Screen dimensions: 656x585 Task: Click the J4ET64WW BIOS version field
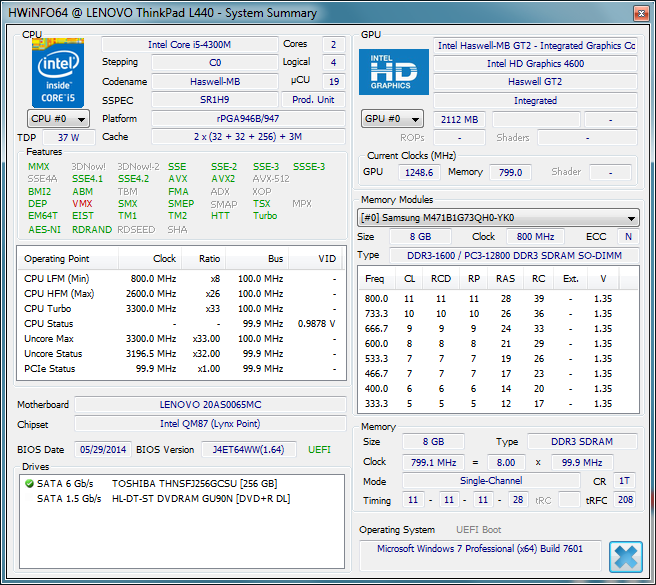click(250, 449)
